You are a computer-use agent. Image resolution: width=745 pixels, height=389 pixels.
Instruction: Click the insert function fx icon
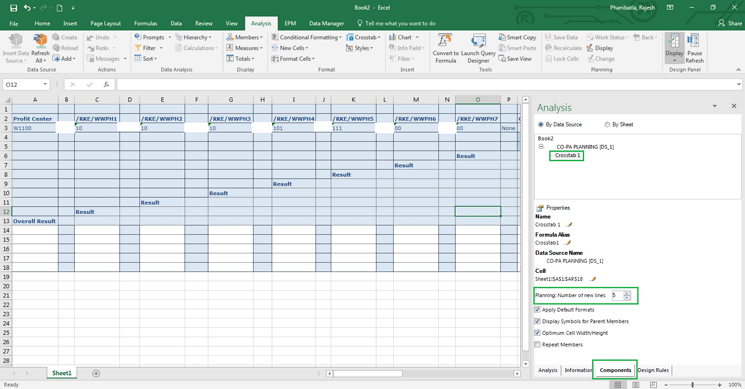coord(106,85)
